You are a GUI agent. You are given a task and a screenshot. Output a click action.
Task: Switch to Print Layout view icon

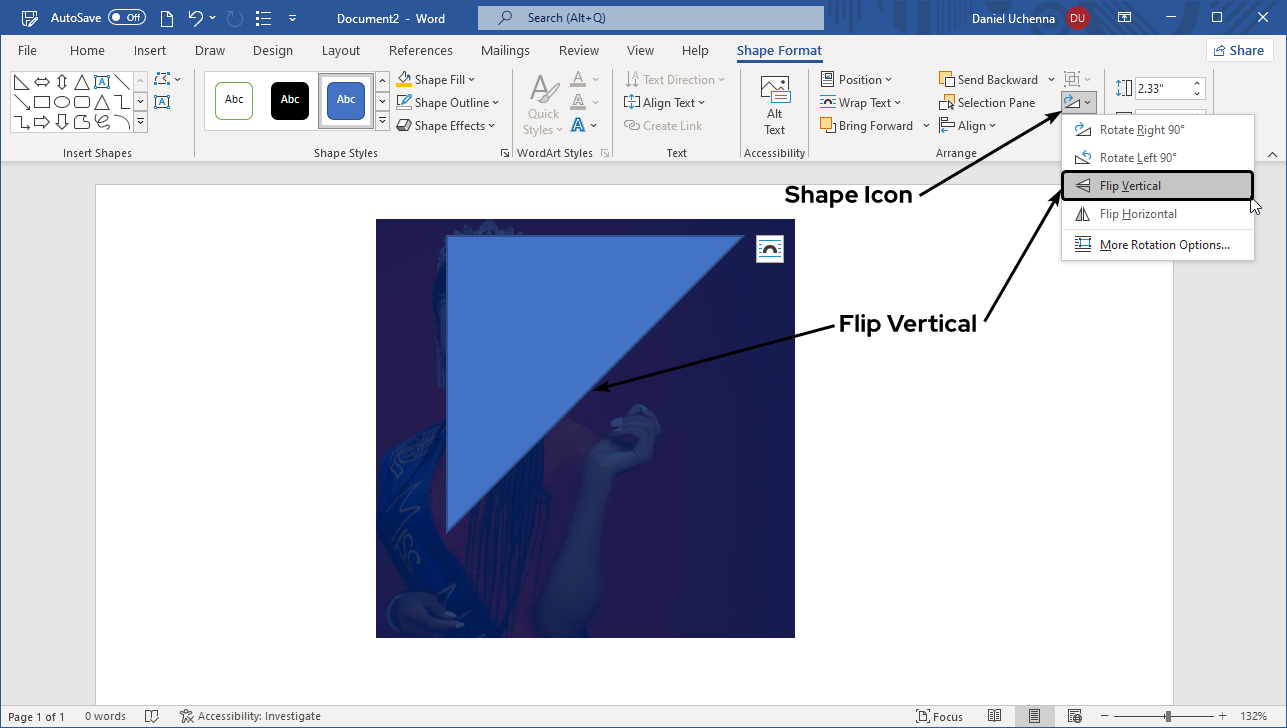click(x=1034, y=716)
